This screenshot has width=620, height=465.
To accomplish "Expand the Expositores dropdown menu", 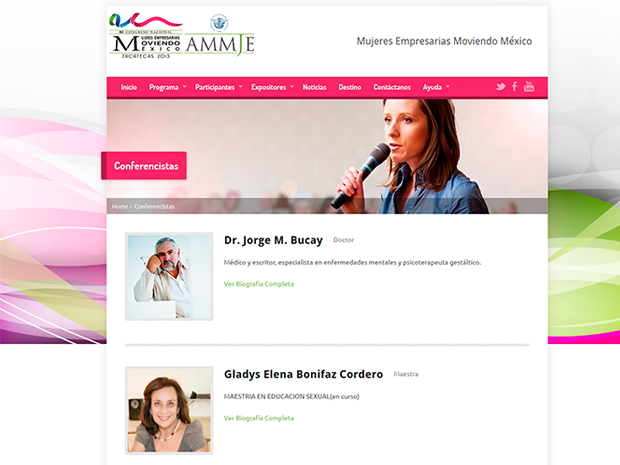I will click(x=272, y=87).
